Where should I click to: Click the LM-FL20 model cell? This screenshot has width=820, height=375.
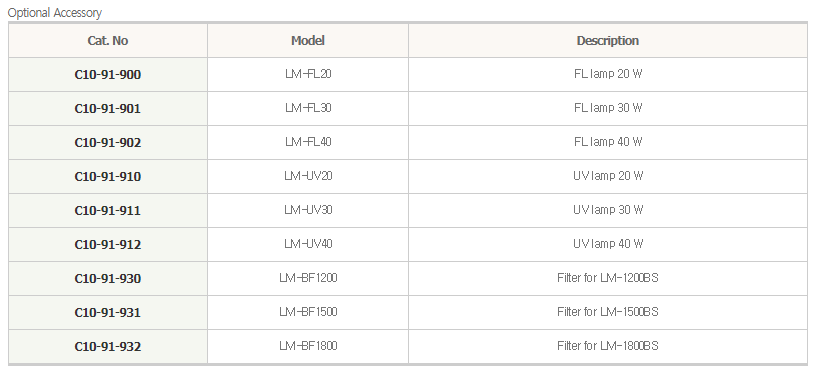click(308, 74)
